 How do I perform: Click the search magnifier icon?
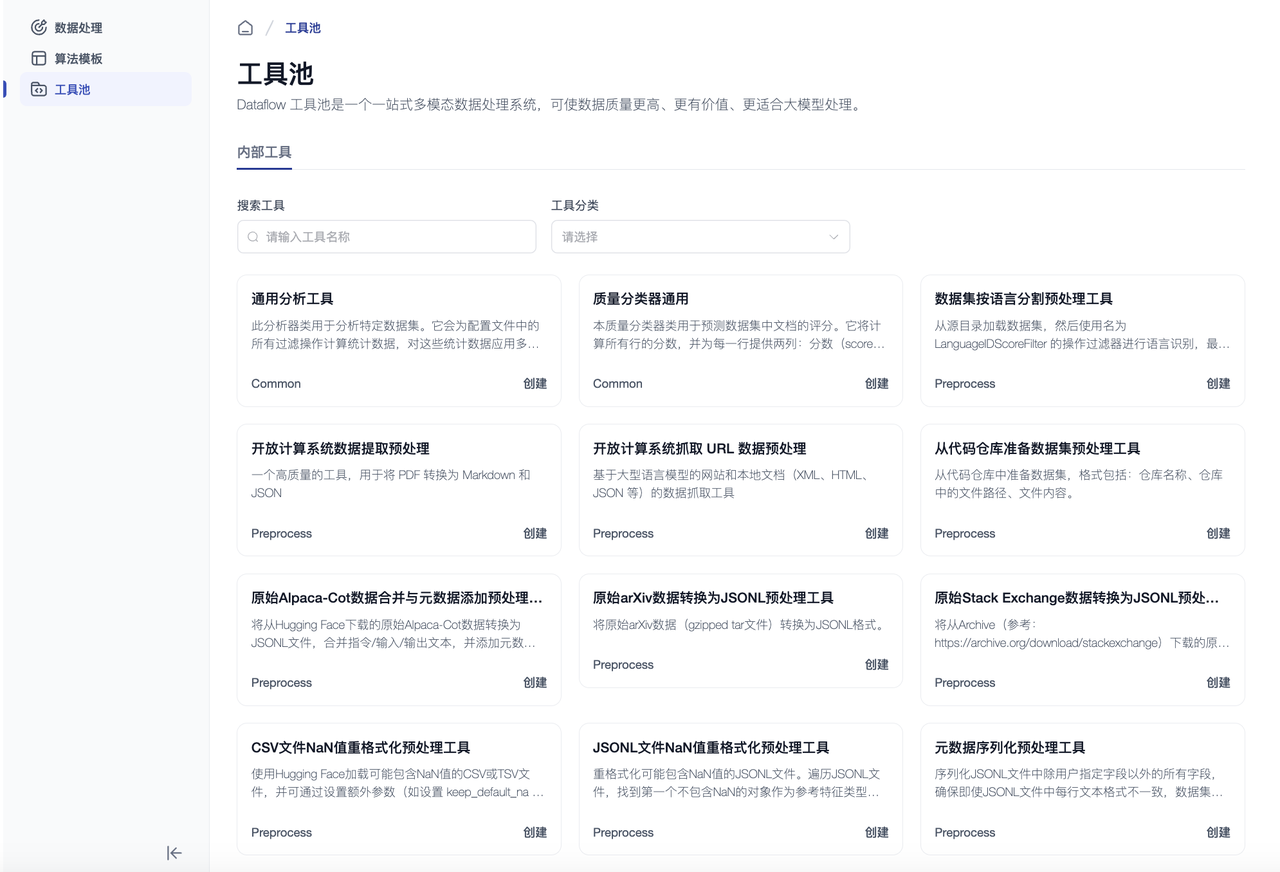[253, 237]
